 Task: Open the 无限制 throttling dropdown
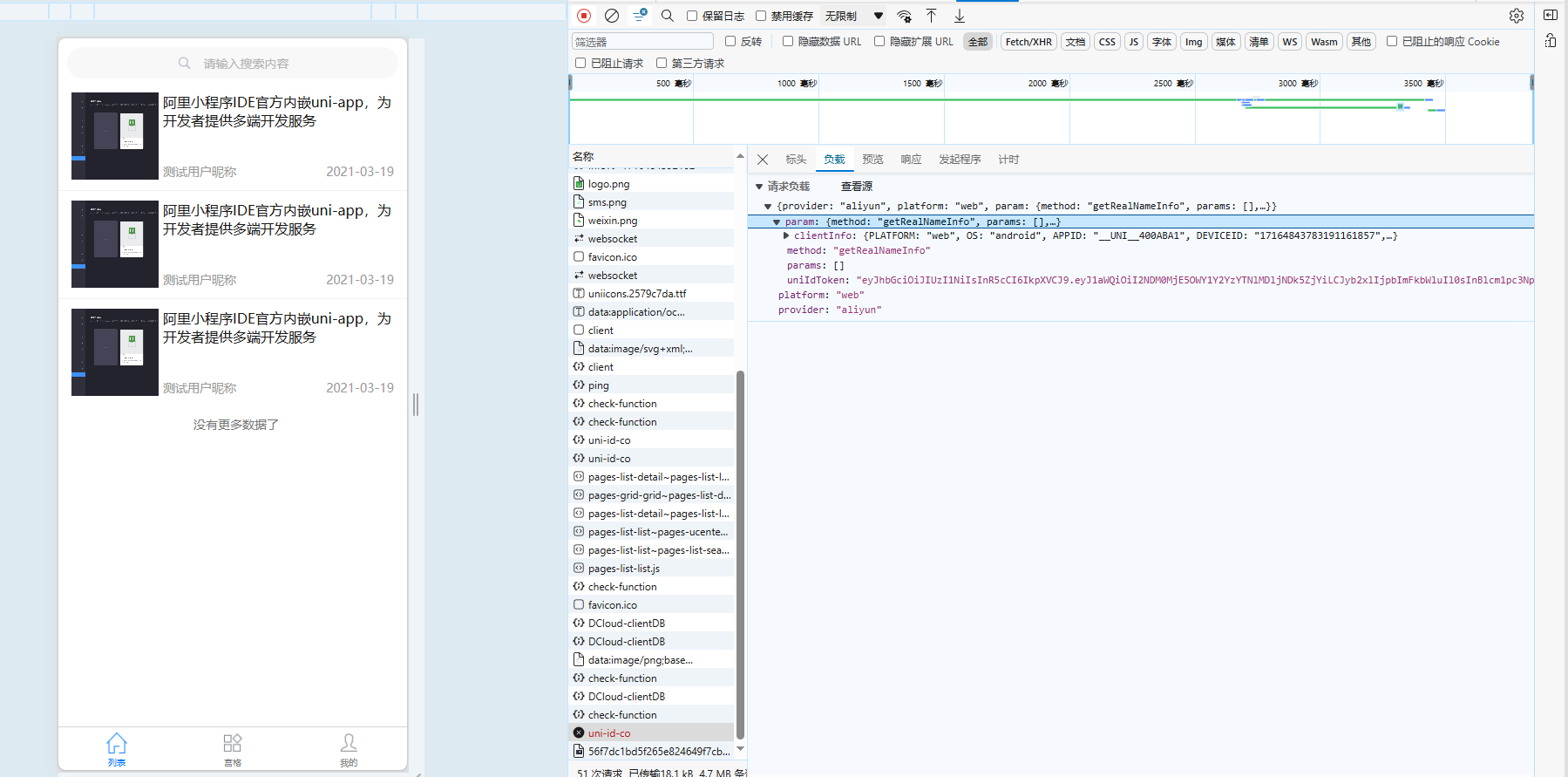(853, 16)
